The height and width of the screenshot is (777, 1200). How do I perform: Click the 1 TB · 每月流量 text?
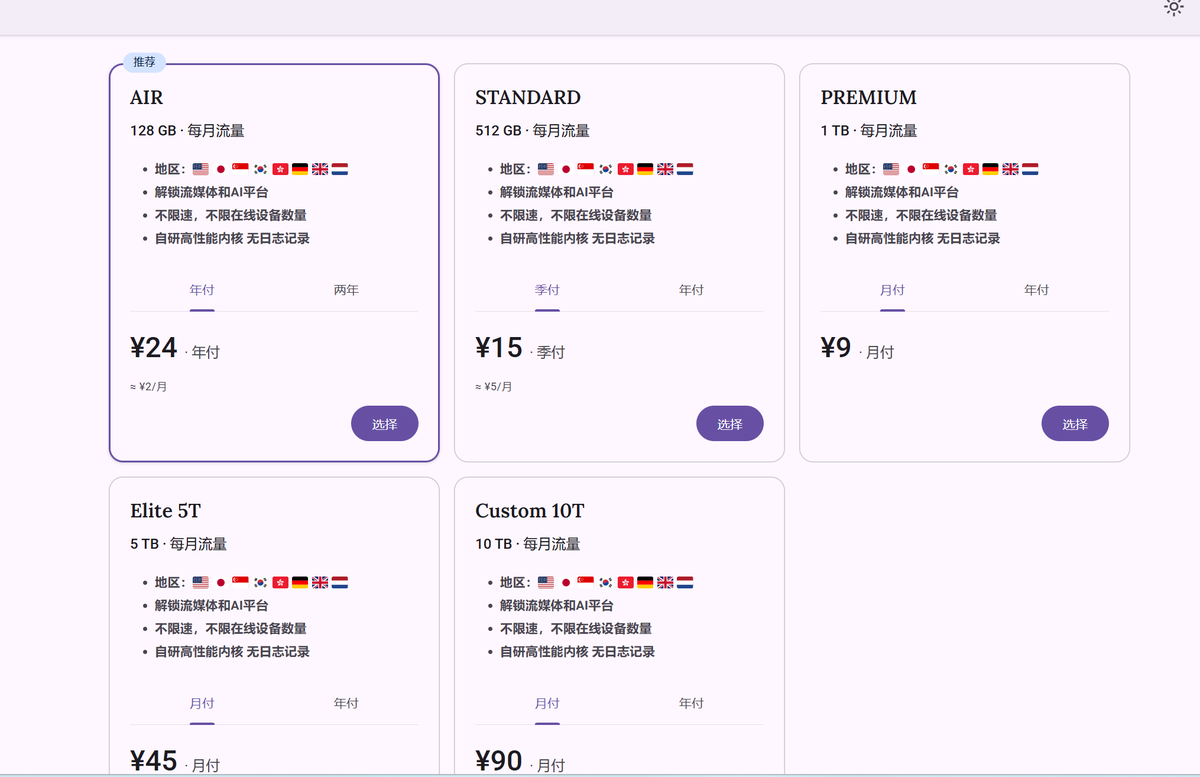pos(869,131)
